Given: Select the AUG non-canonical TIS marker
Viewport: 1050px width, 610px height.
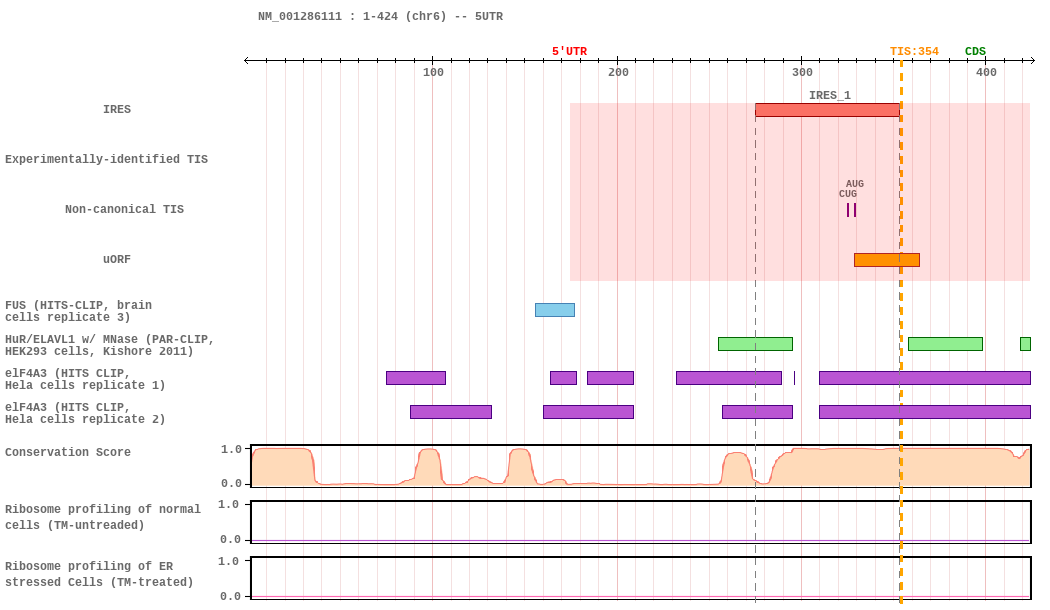Looking at the screenshot, I should coord(855,210).
